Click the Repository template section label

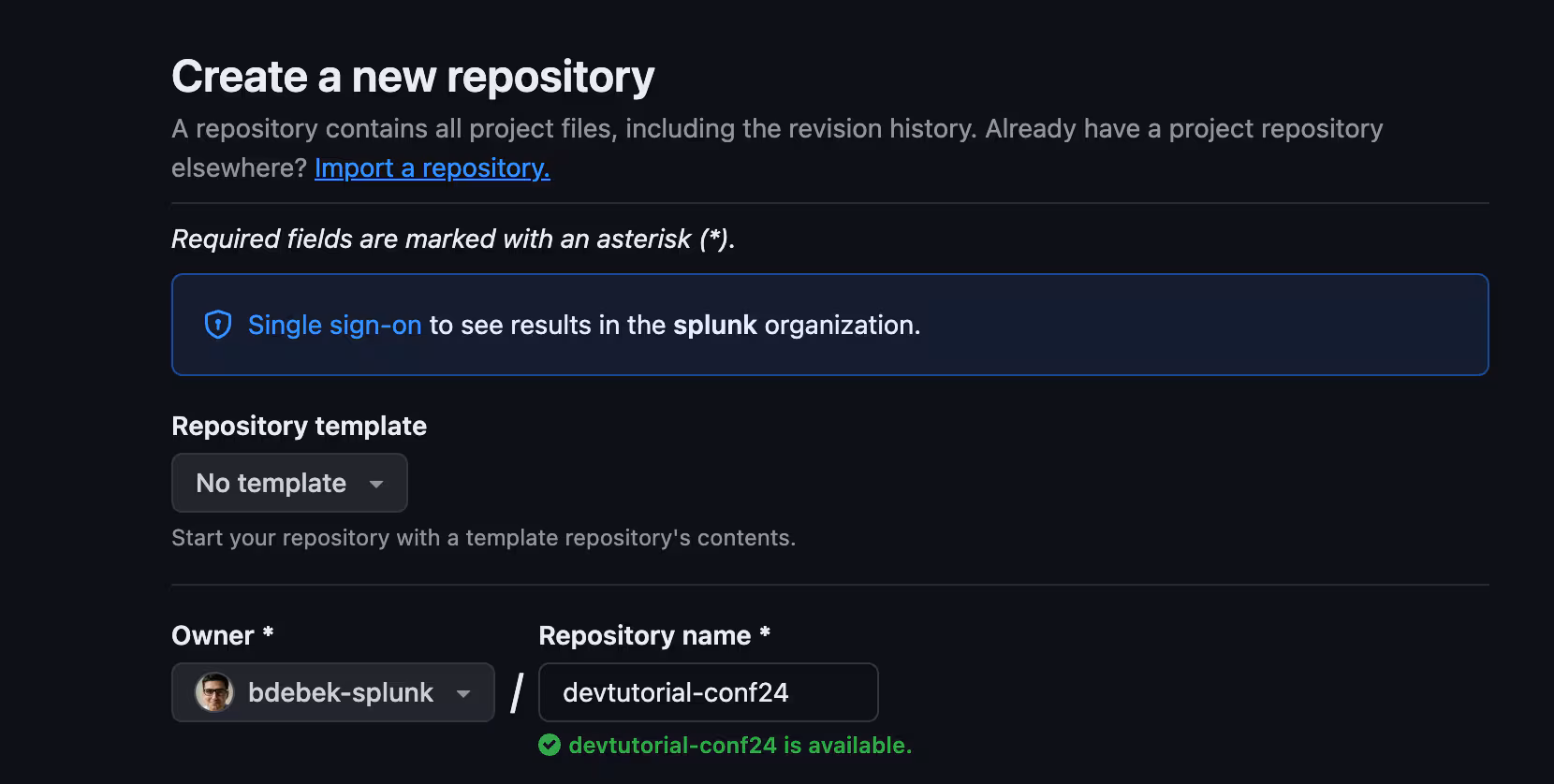299,426
